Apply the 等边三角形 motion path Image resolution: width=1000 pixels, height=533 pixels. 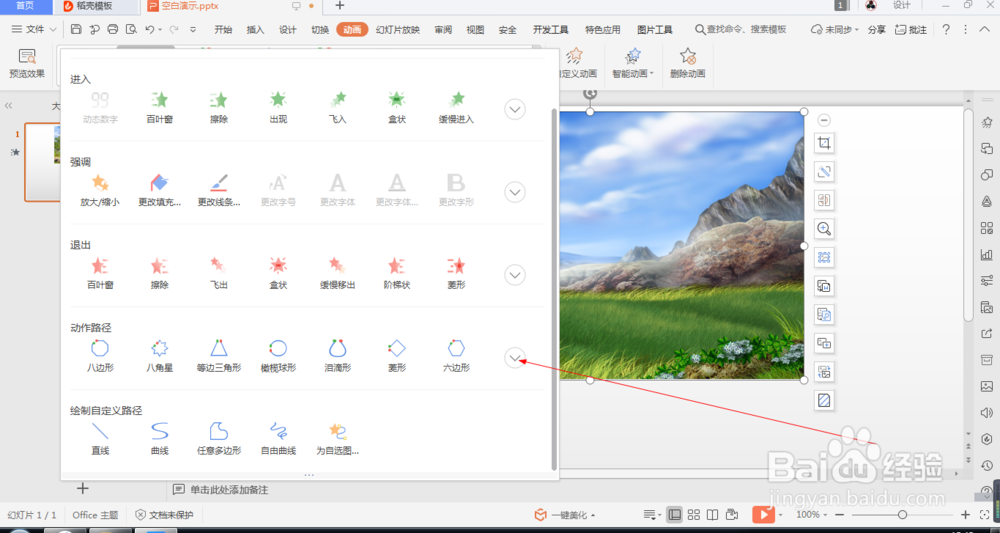click(219, 356)
